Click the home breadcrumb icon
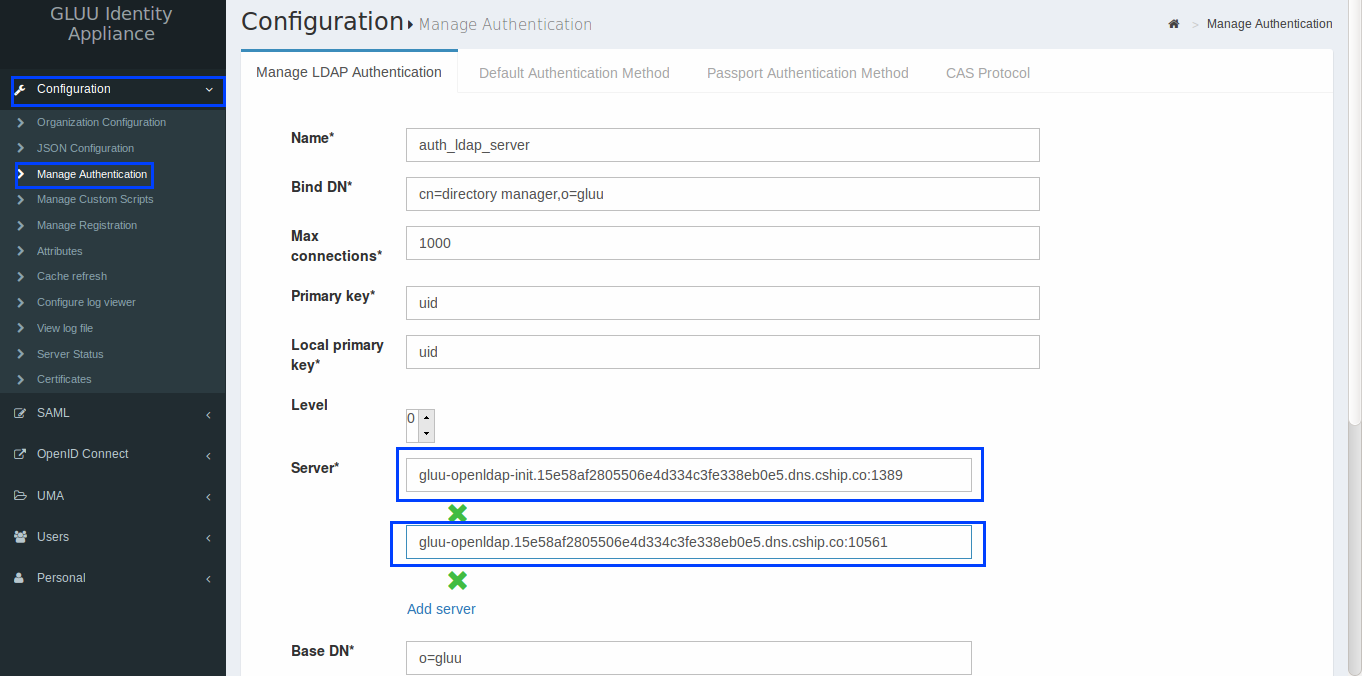The image size is (1362, 676). point(1173,23)
